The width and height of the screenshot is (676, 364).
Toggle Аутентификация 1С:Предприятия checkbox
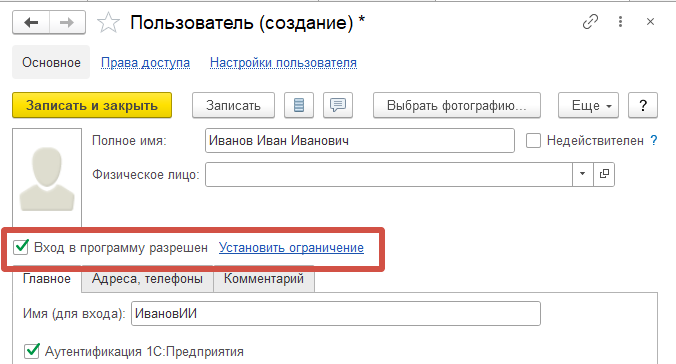pos(32,351)
